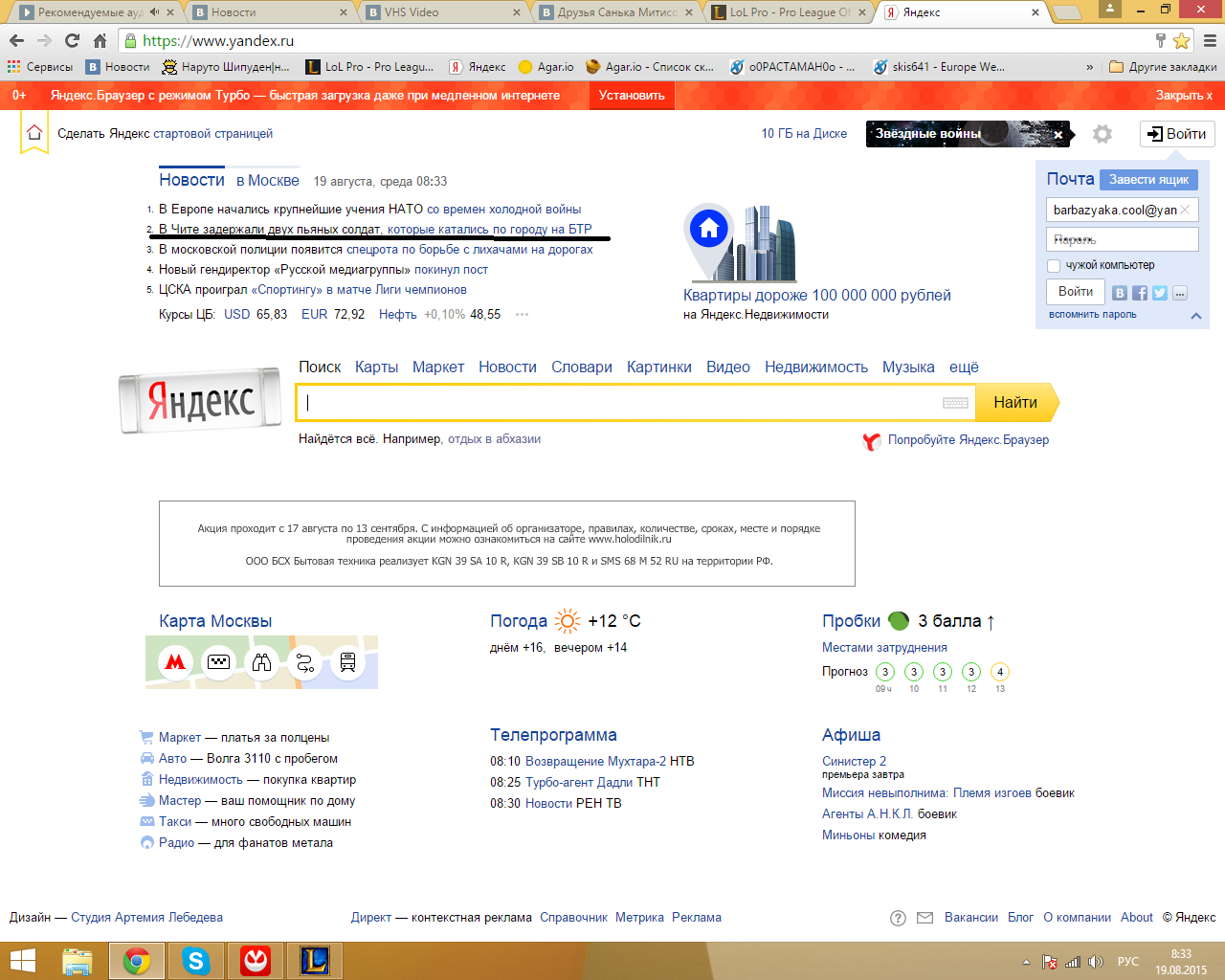The image size is (1225, 980).
Task: Click the 10 ГБ на Диске link
Action: [804, 134]
